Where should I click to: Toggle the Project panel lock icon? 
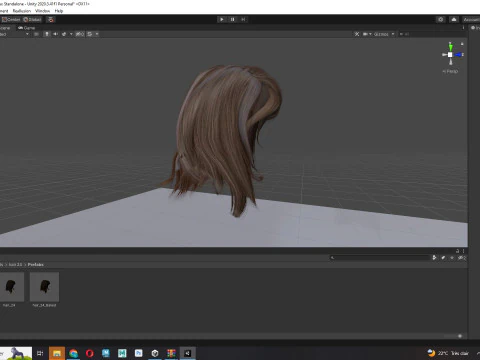pyautogui.click(x=458, y=251)
